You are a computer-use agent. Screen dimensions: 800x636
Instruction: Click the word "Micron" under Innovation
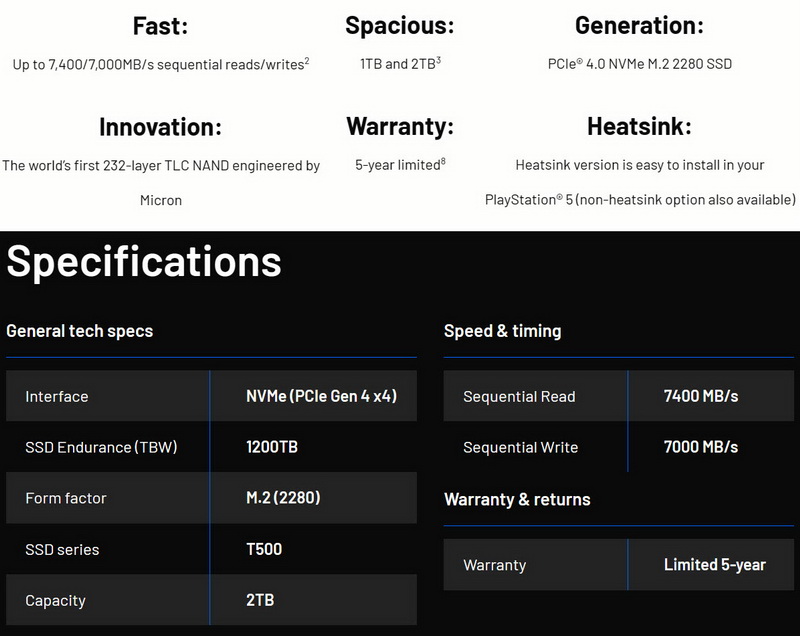[x=161, y=200]
